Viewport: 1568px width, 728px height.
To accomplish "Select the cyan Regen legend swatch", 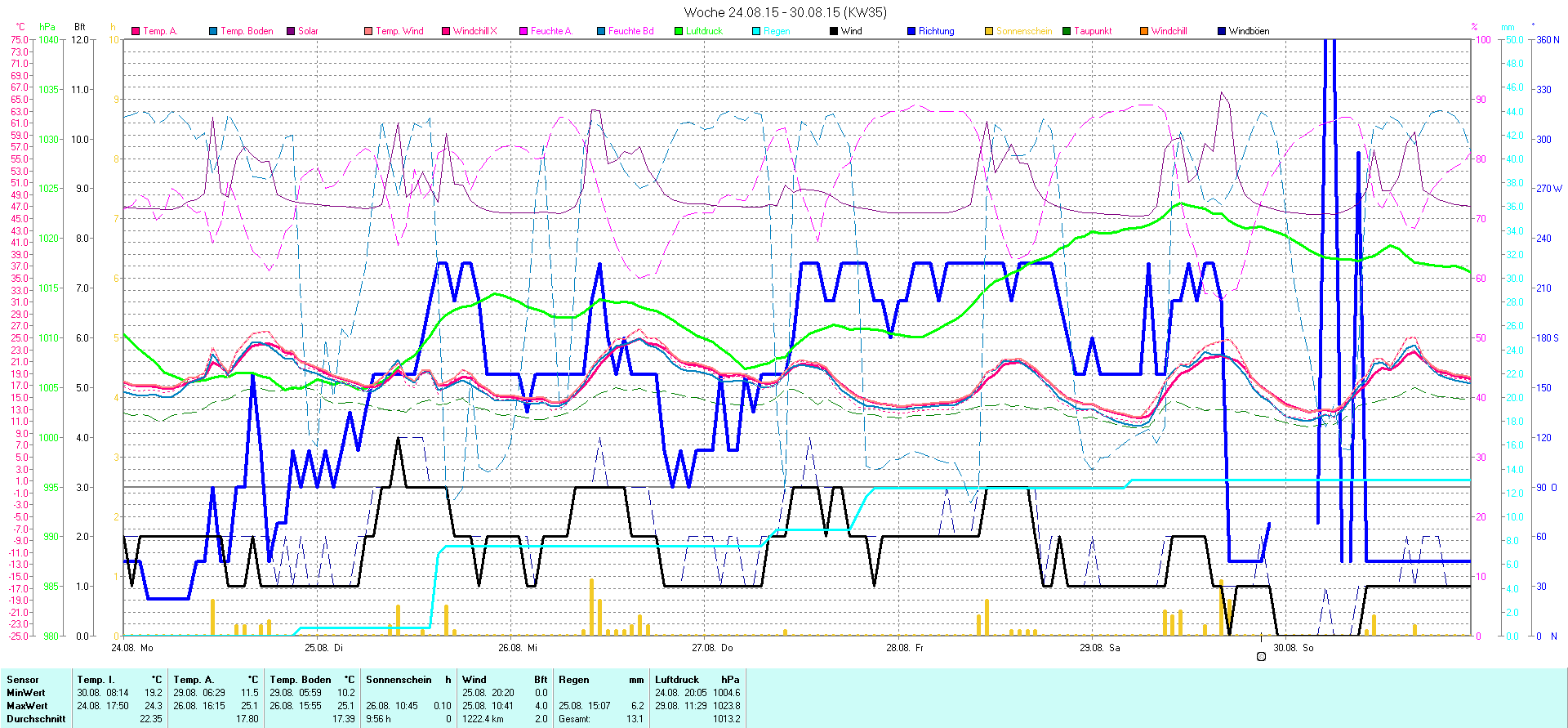I will (x=756, y=31).
